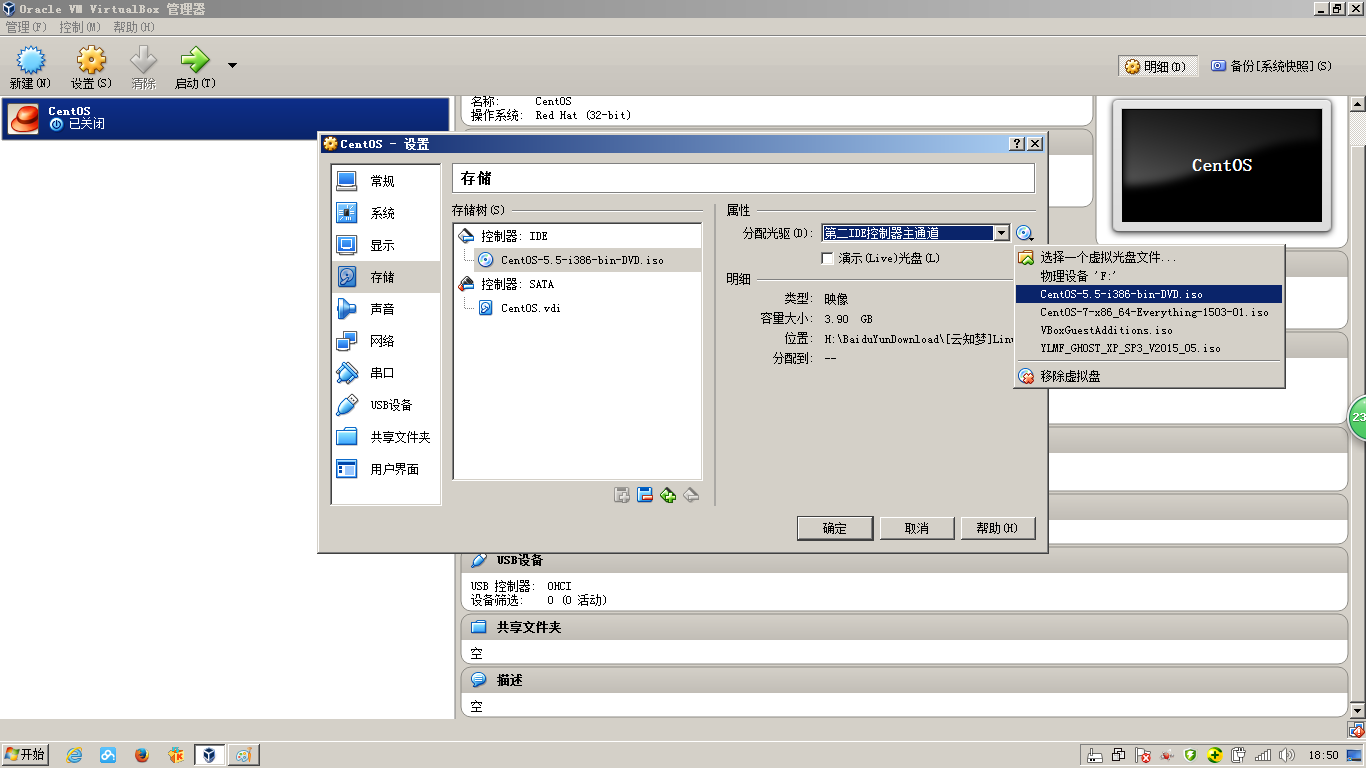Click the optical disc chooser icon beside the dropdown

(x=1024, y=233)
